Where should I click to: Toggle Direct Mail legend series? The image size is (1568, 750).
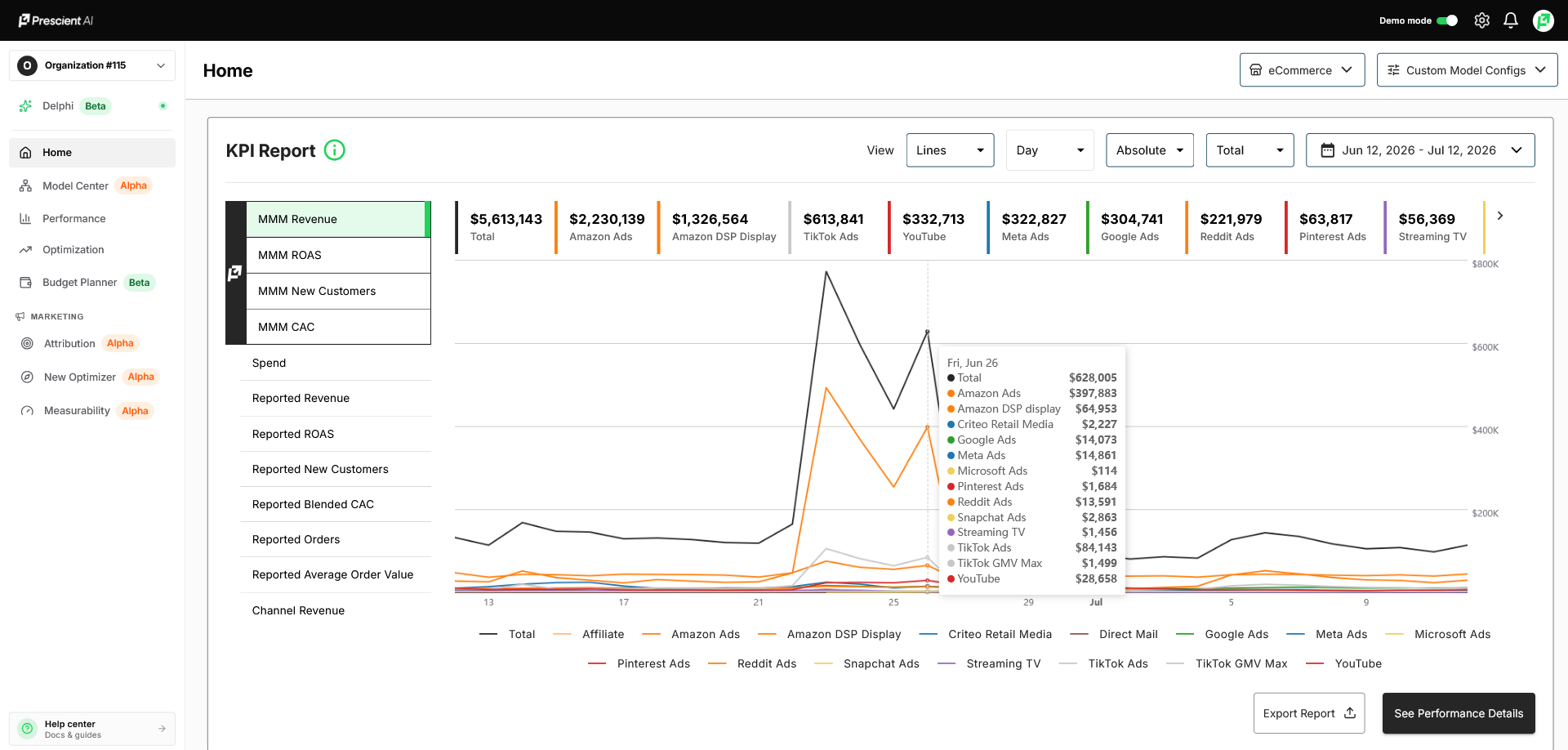[1114, 635]
